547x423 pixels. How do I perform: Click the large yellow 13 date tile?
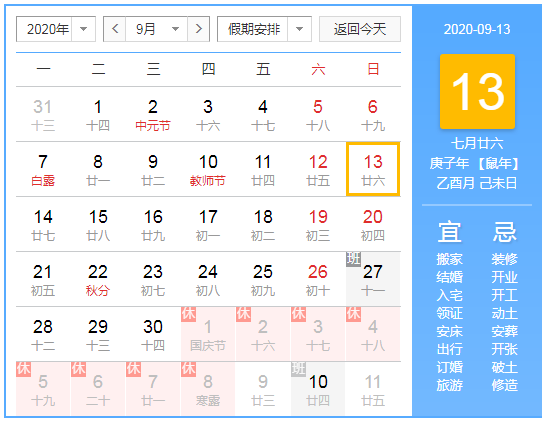(477, 91)
